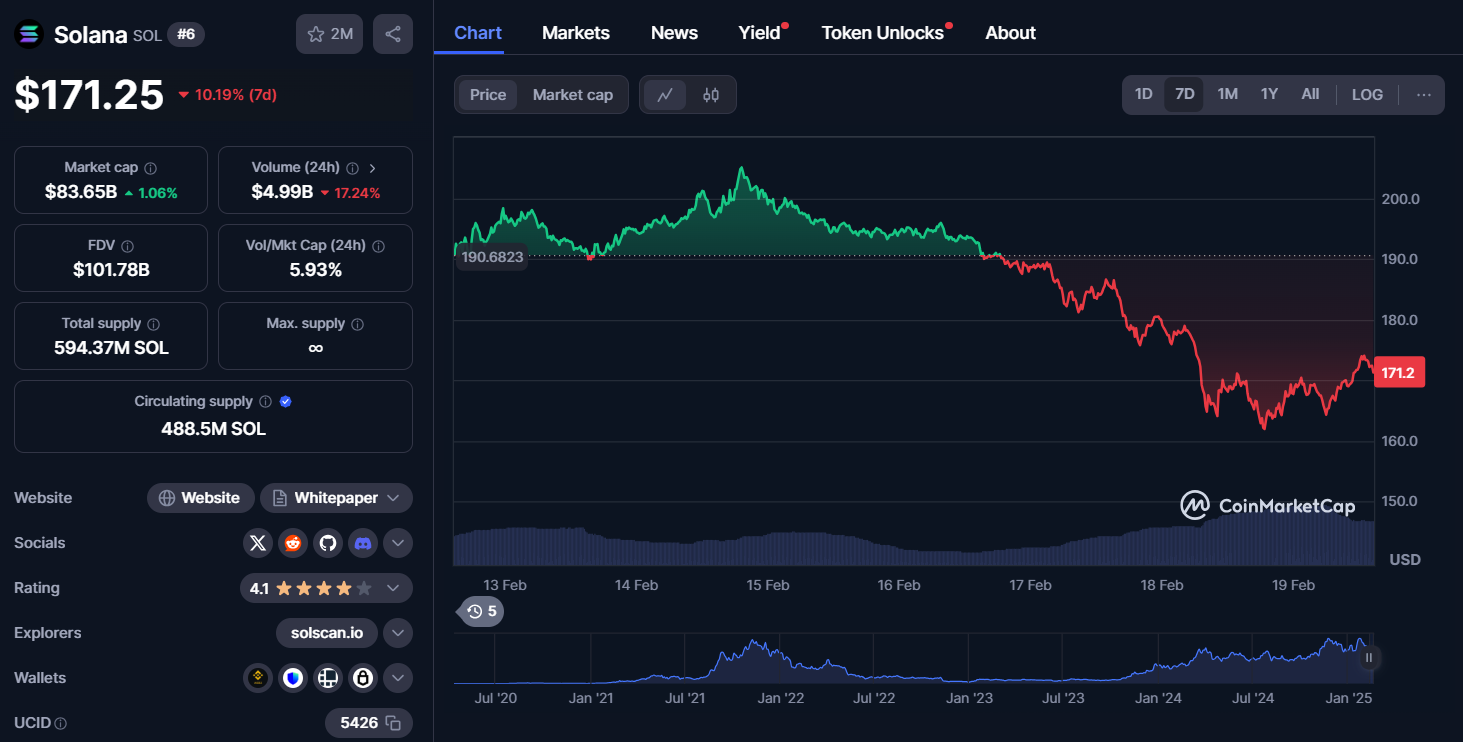The height and width of the screenshot is (742, 1463).
Task: Click the 171.2 current price label
Action: point(1399,373)
